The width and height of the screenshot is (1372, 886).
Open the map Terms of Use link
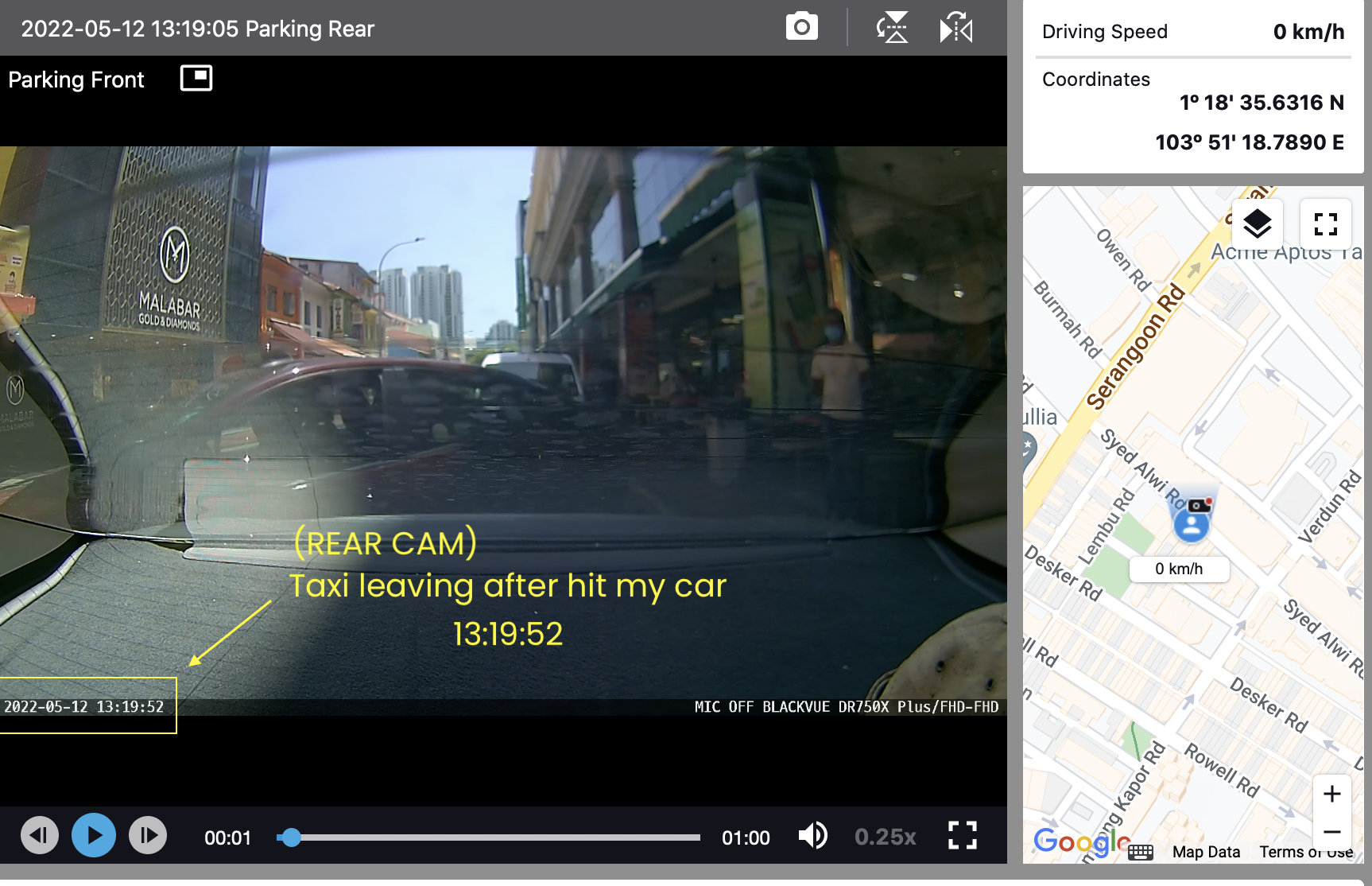[x=1306, y=852]
